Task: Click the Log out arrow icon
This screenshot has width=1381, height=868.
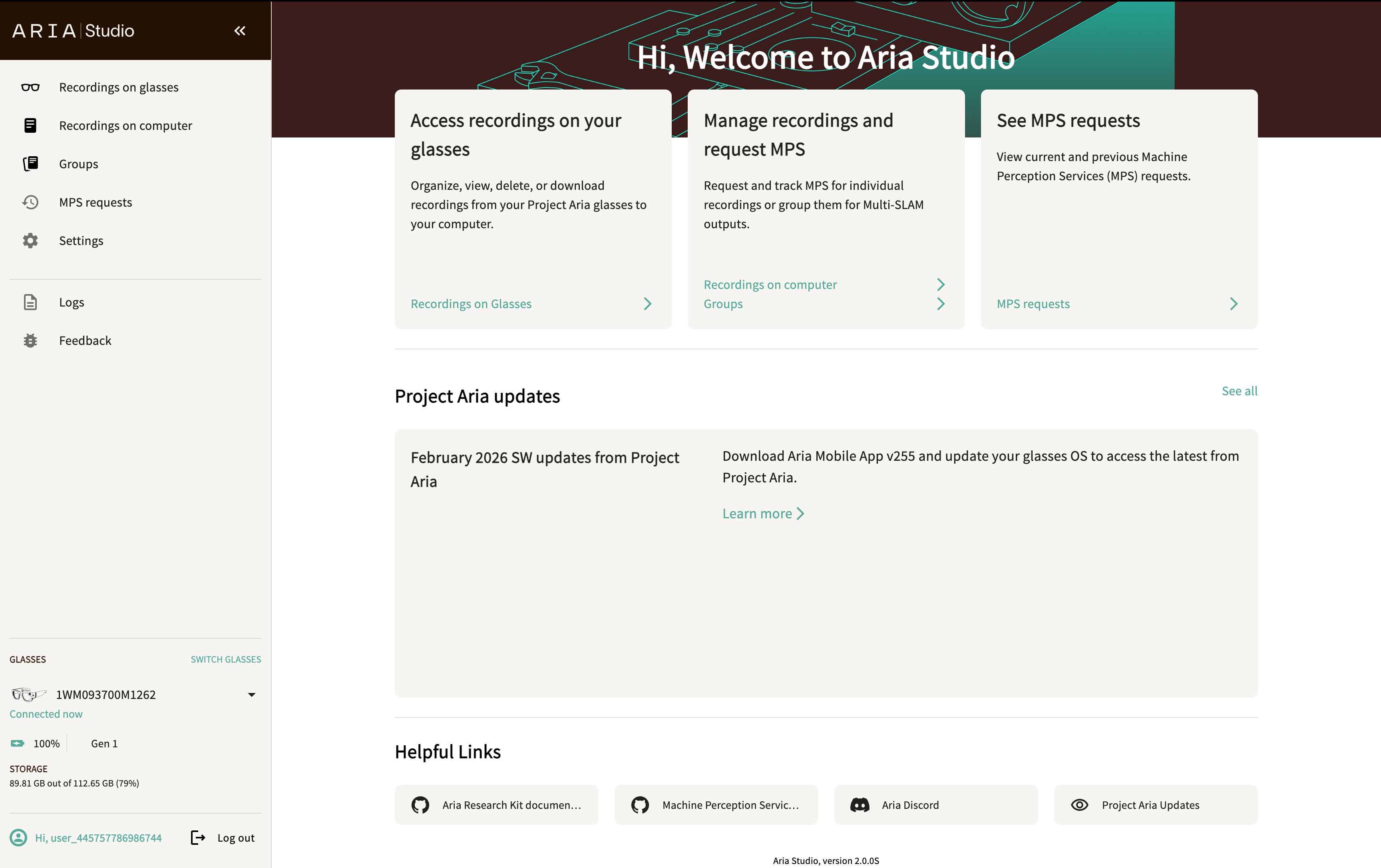Action: [198, 838]
